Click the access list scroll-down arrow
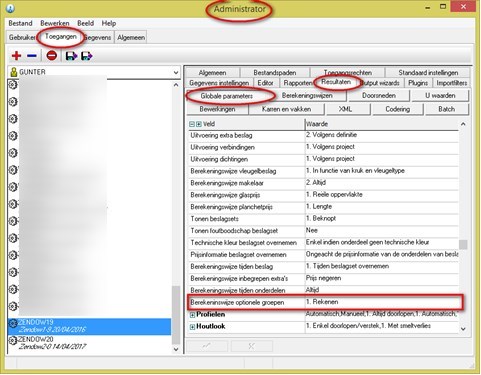Screen dimensions: 481x375 [x=176, y=349]
